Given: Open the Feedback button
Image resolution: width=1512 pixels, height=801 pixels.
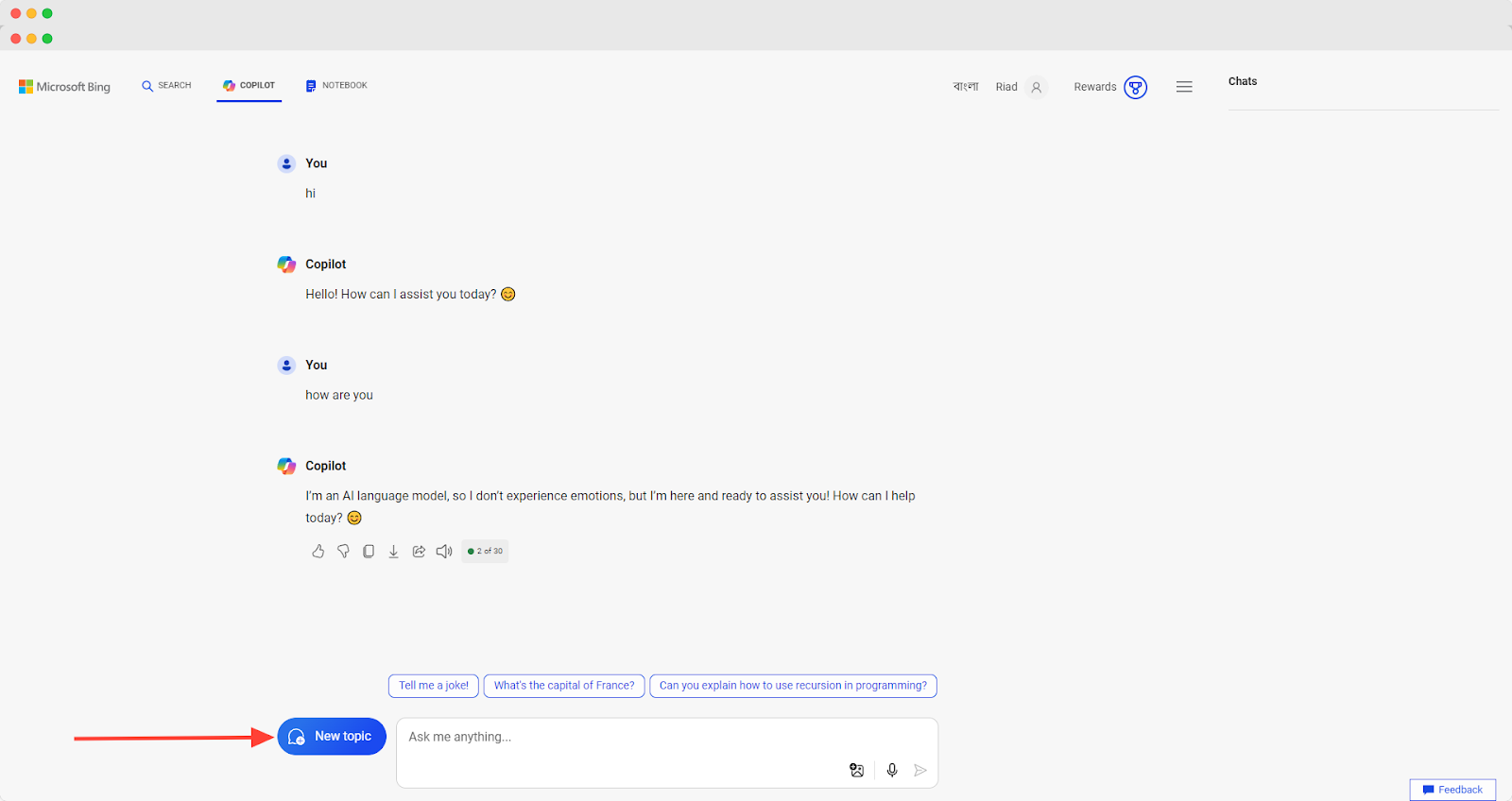Looking at the screenshot, I should (x=1452, y=790).
